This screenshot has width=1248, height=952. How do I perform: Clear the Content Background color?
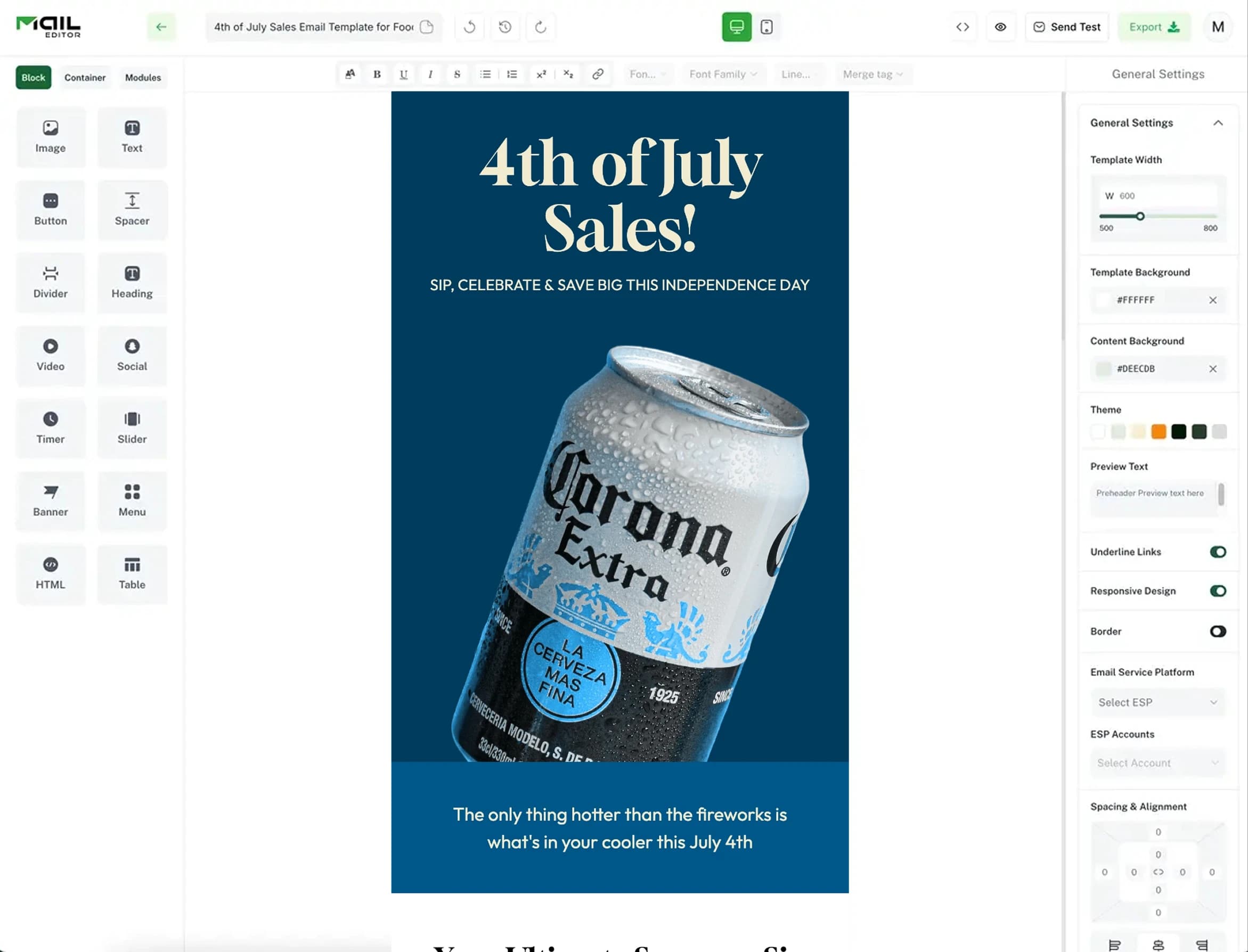click(1212, 368)
